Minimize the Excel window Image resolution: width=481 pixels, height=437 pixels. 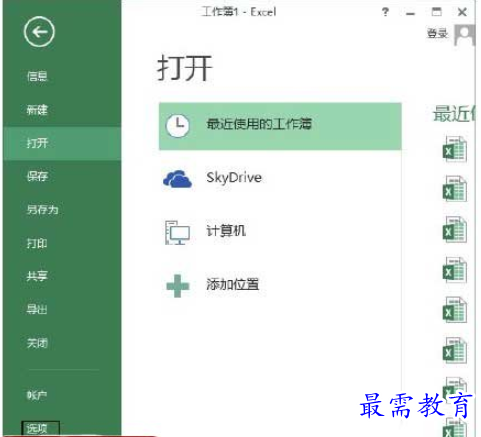coord(411,13)
